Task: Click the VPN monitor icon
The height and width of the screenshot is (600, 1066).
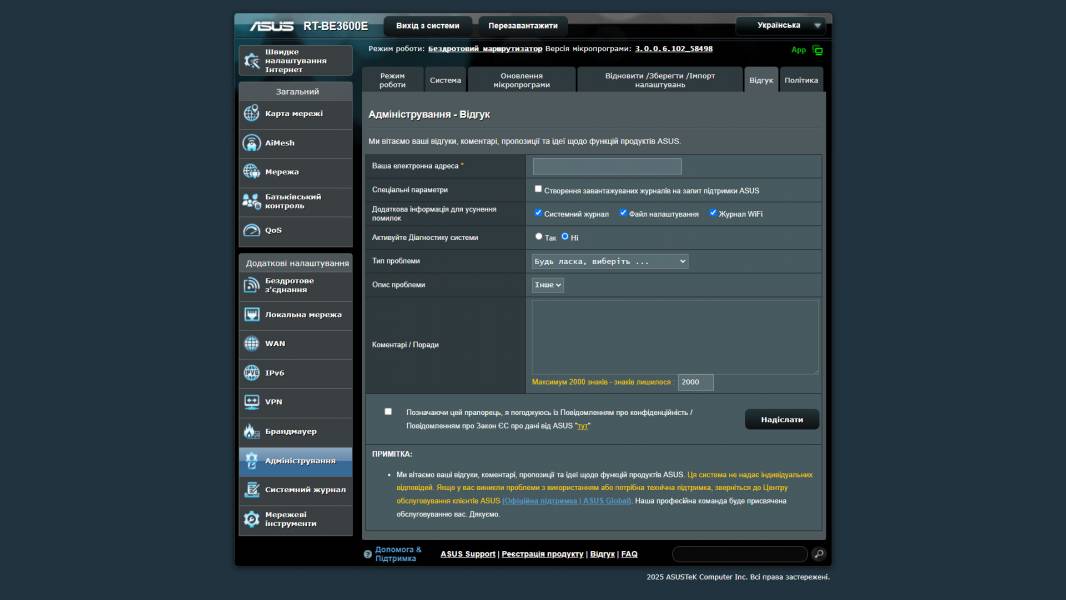Action: 252,402
